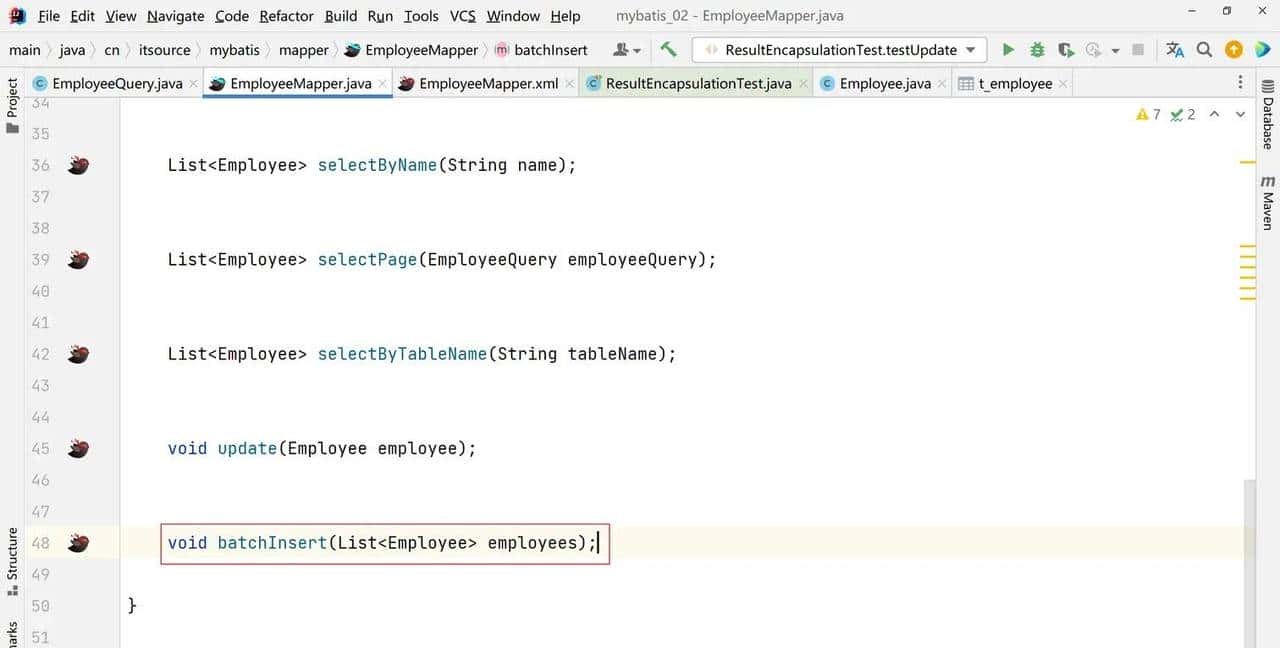
Task: Switch to the EmployeeMapper.xml tab
Action: pos(487,84)
